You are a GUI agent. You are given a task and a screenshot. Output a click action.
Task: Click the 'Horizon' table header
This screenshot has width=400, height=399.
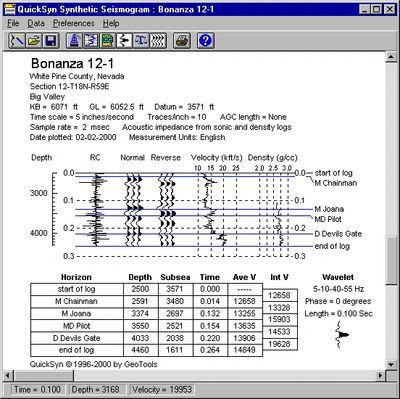(76, 277)
